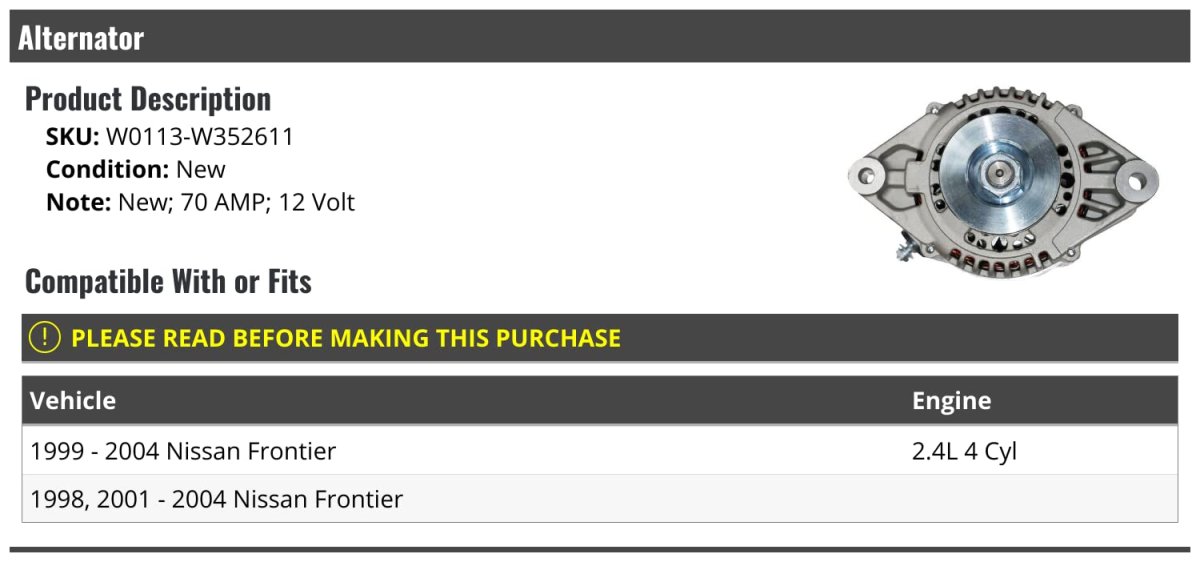Click the Compatible With or Fits heading

pos(168,282)
